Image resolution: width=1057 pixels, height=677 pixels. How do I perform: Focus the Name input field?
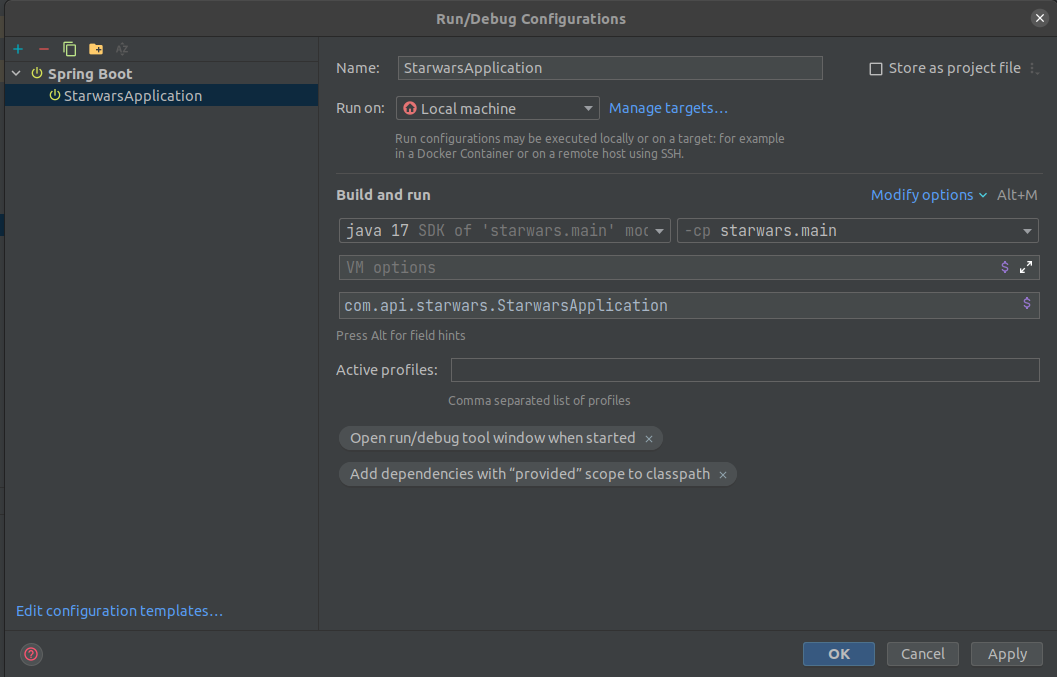click(x=609, y=68)
